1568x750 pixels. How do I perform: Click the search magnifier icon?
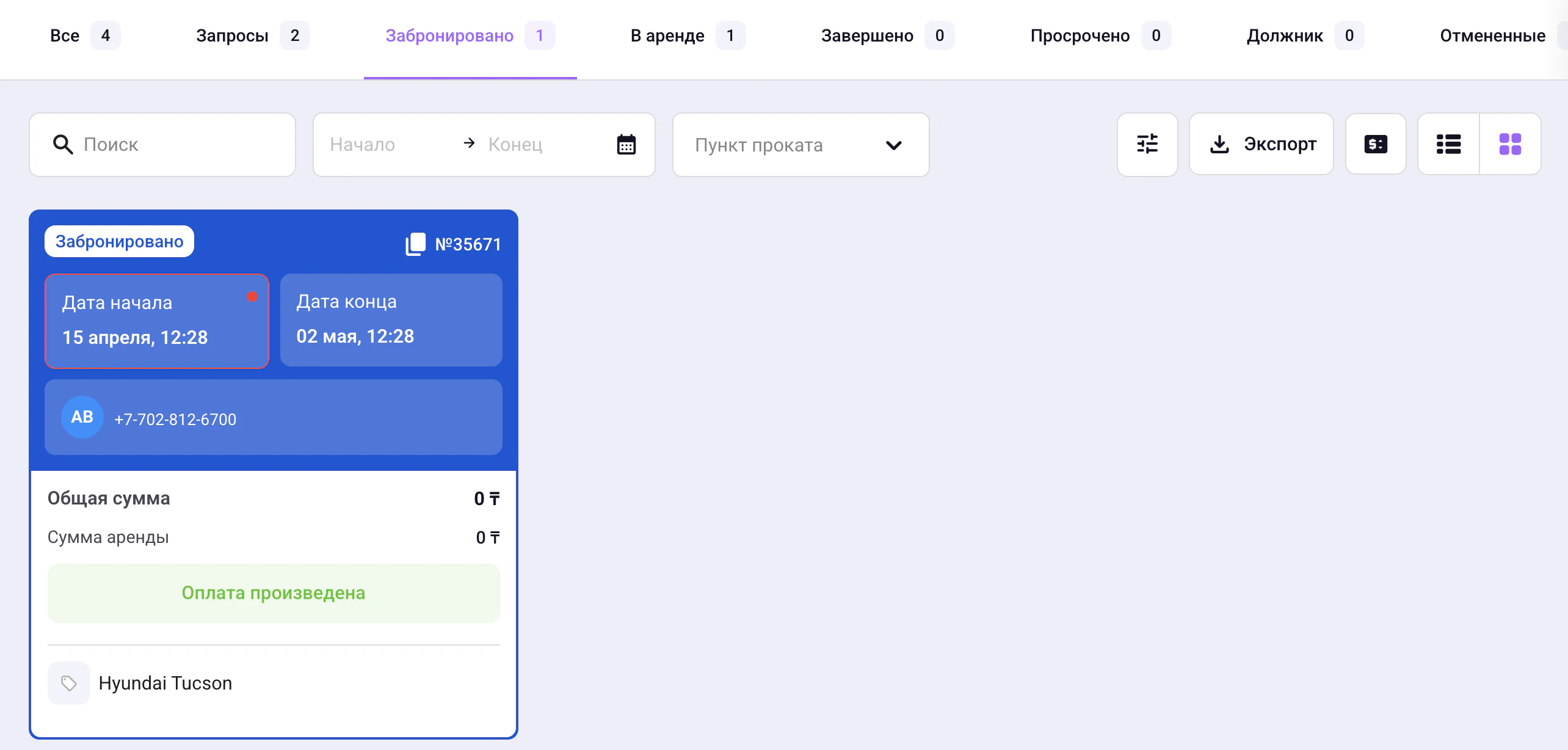coord(63,145)
